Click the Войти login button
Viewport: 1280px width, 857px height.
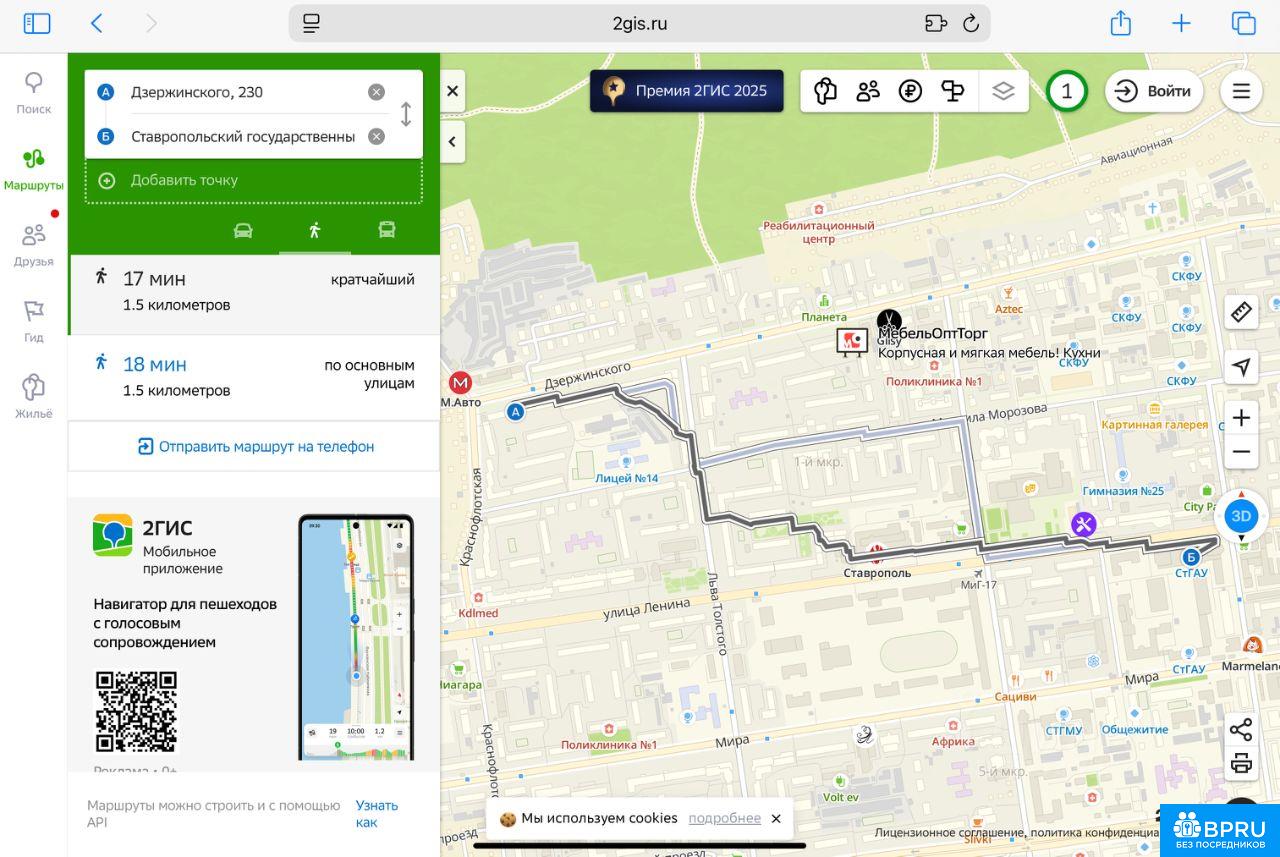(x=1153, y=91)
